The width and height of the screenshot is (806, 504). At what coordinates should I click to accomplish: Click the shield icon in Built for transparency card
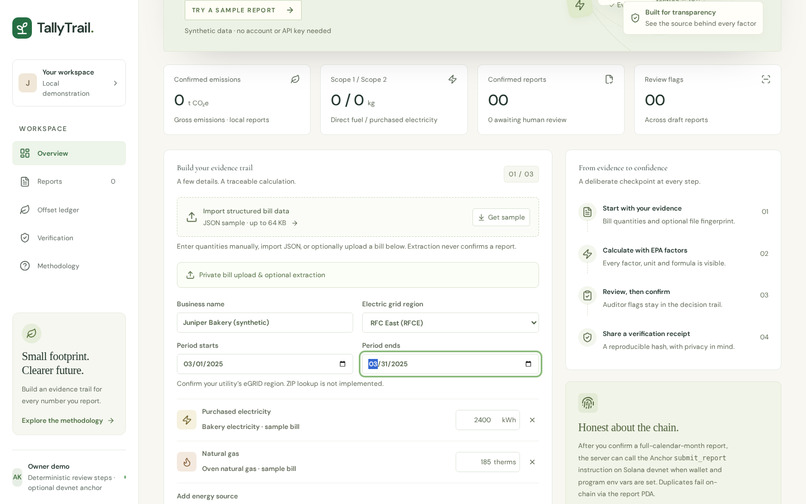[635, 18]
